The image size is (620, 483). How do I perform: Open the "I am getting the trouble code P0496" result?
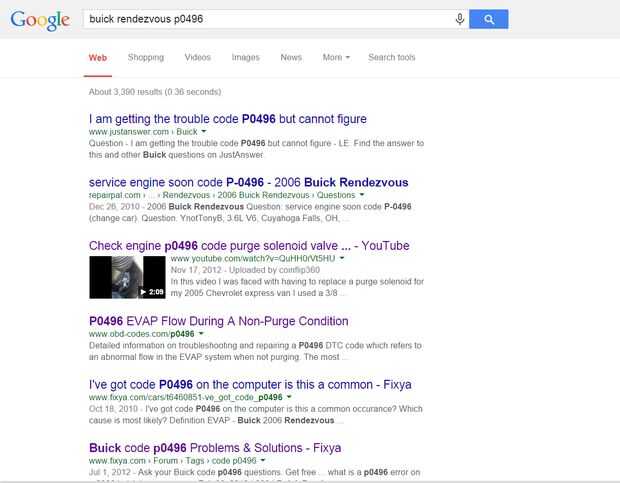point(228,119)
